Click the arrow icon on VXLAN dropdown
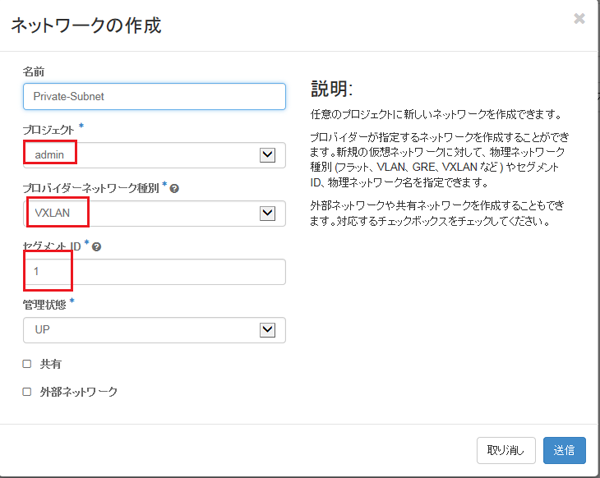The height and width of the screenshot is (478, 600). click(267, 213)
